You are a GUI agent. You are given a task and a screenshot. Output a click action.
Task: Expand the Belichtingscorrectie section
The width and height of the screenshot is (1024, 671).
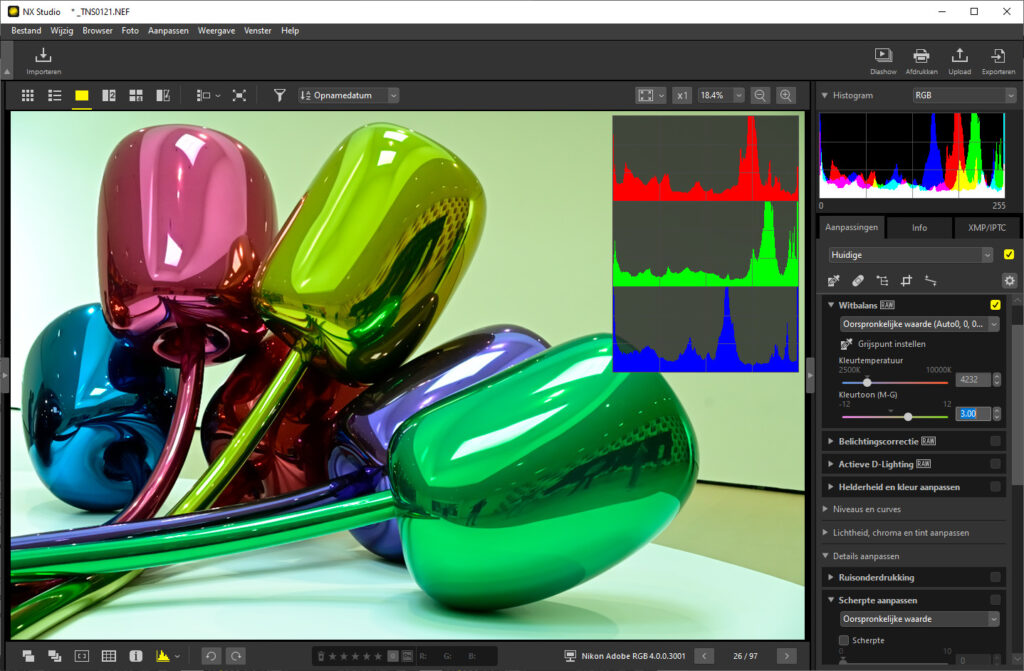pos(831,441)
